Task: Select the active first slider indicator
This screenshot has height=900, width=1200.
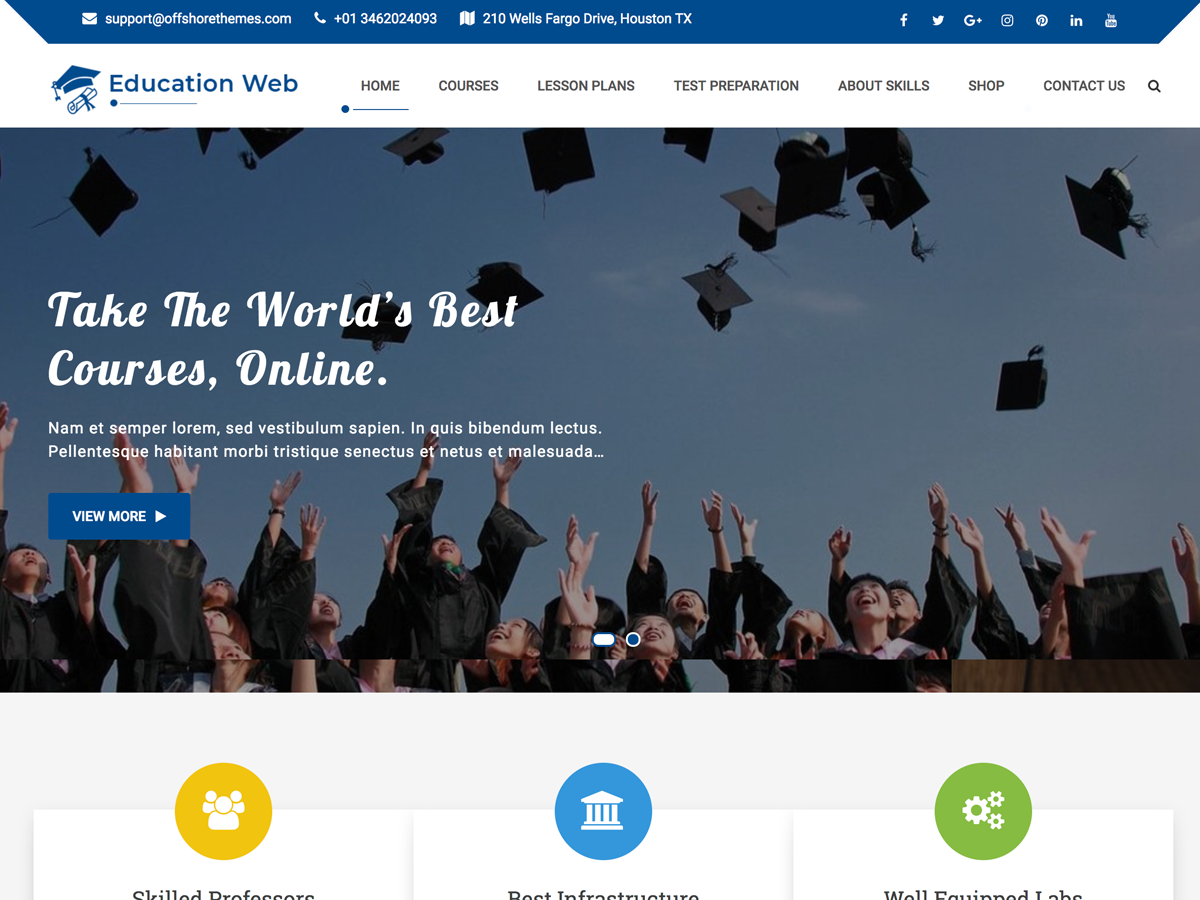Action: click(x=604, y=639)
